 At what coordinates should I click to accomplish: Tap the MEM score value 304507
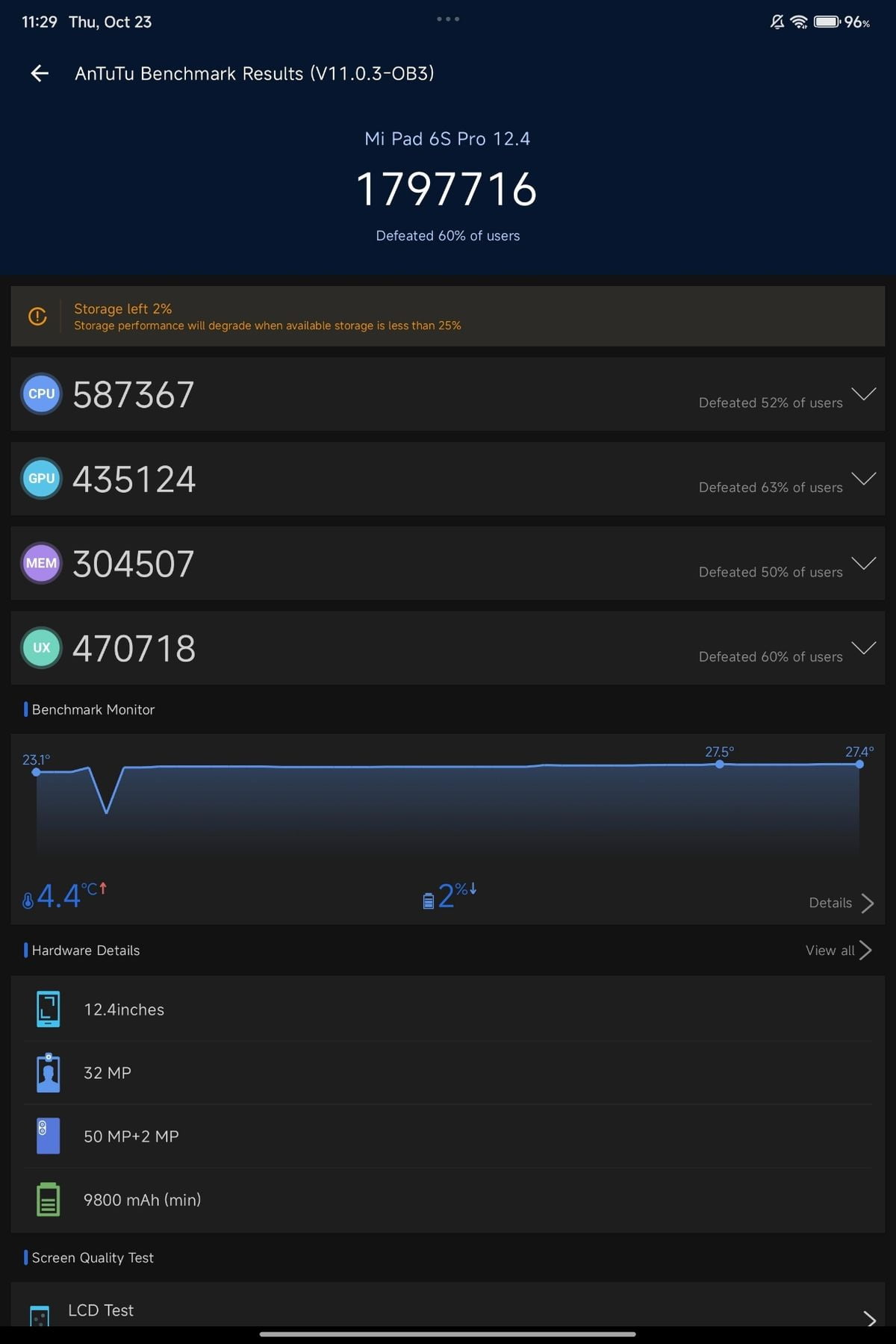(134, 564)
